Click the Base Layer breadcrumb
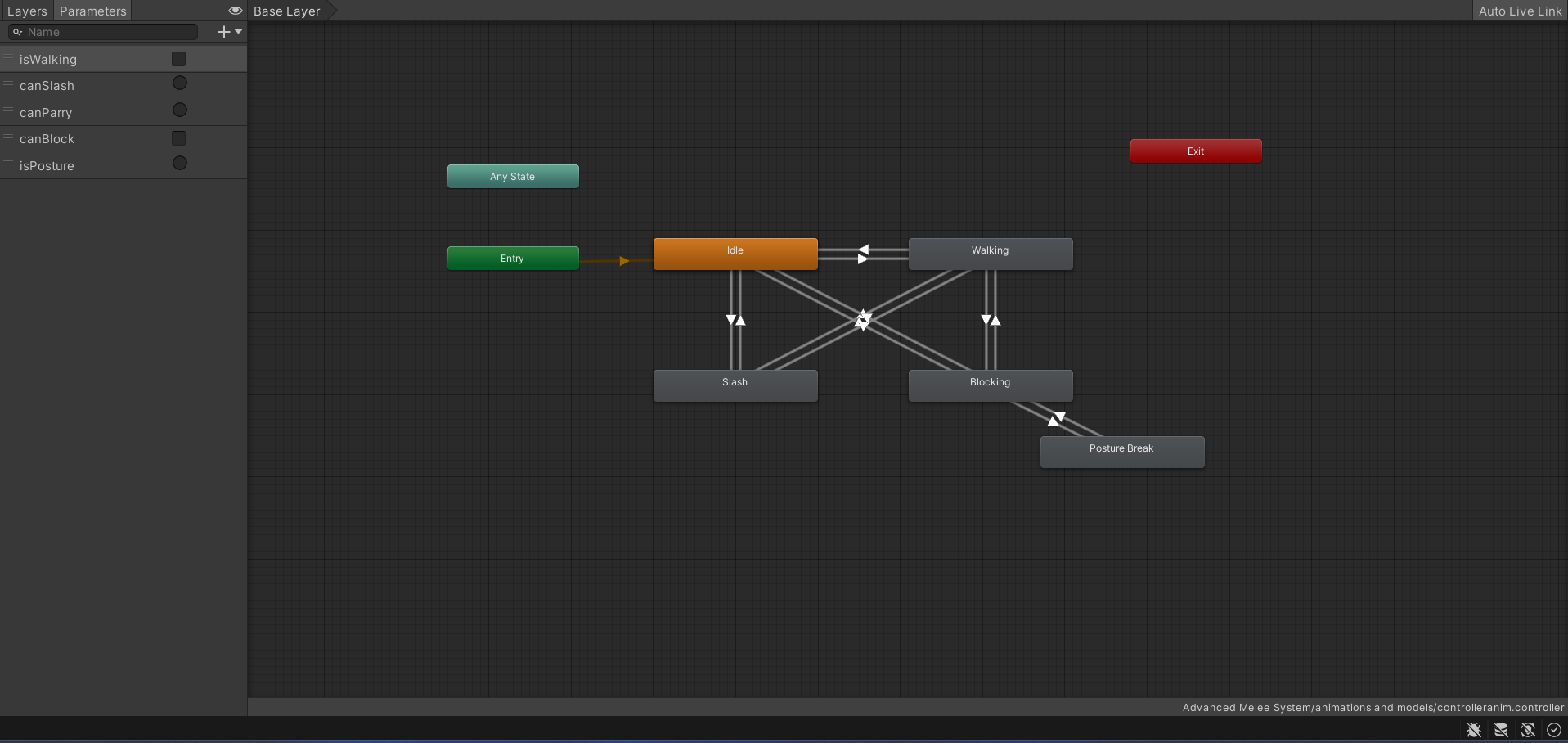 click(x=287, y=11)
